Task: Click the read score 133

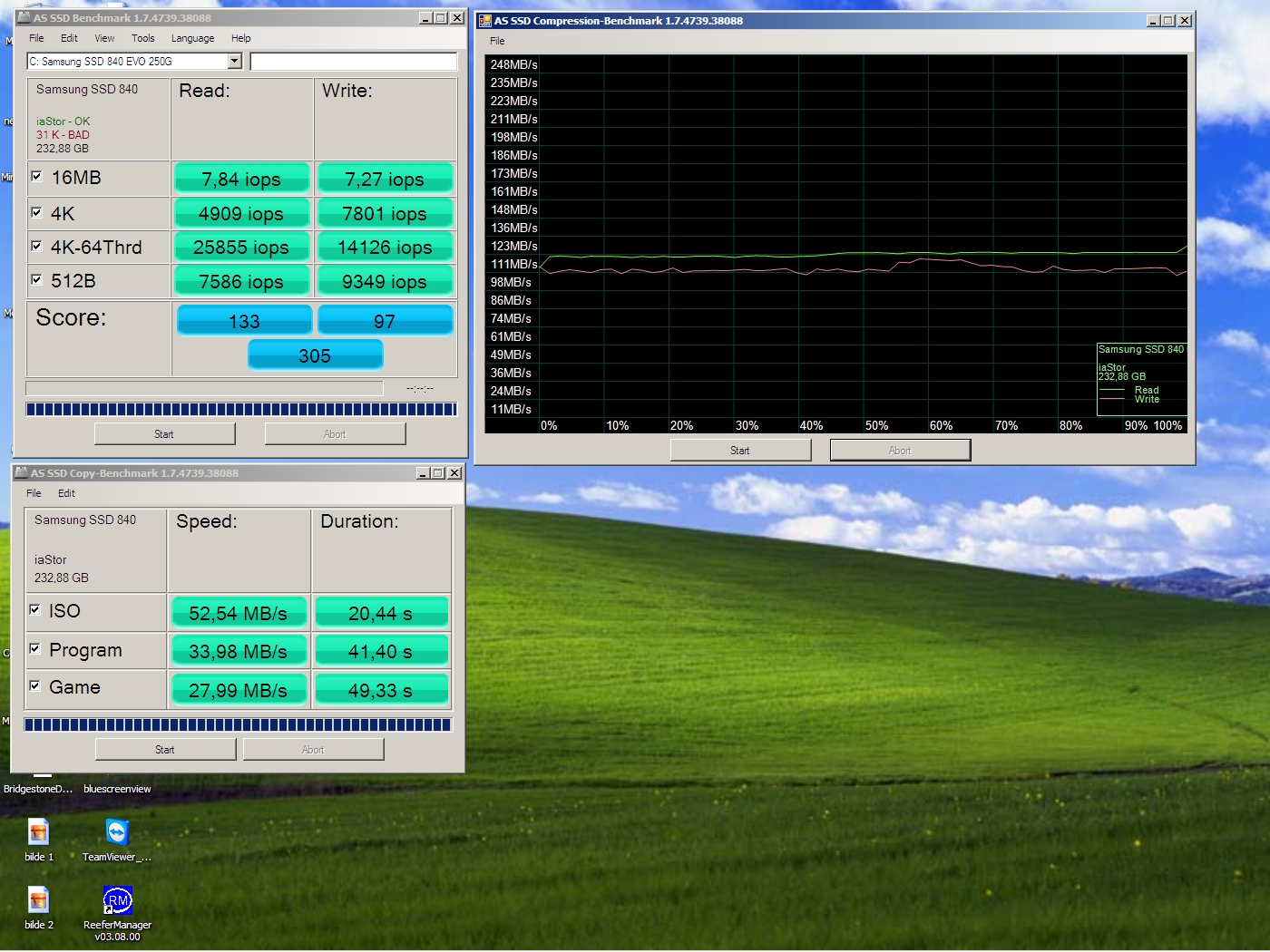Action: pos(244,321)
